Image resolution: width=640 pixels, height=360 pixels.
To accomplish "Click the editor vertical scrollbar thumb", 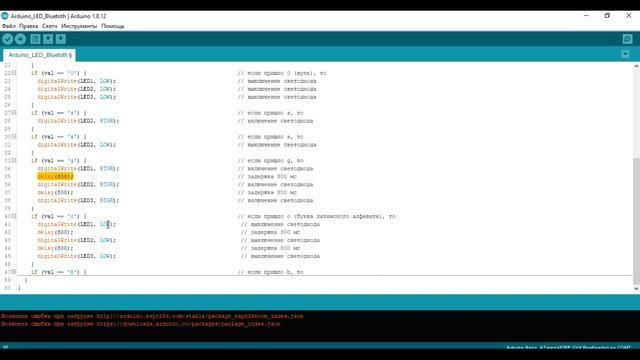I will 636,220.
